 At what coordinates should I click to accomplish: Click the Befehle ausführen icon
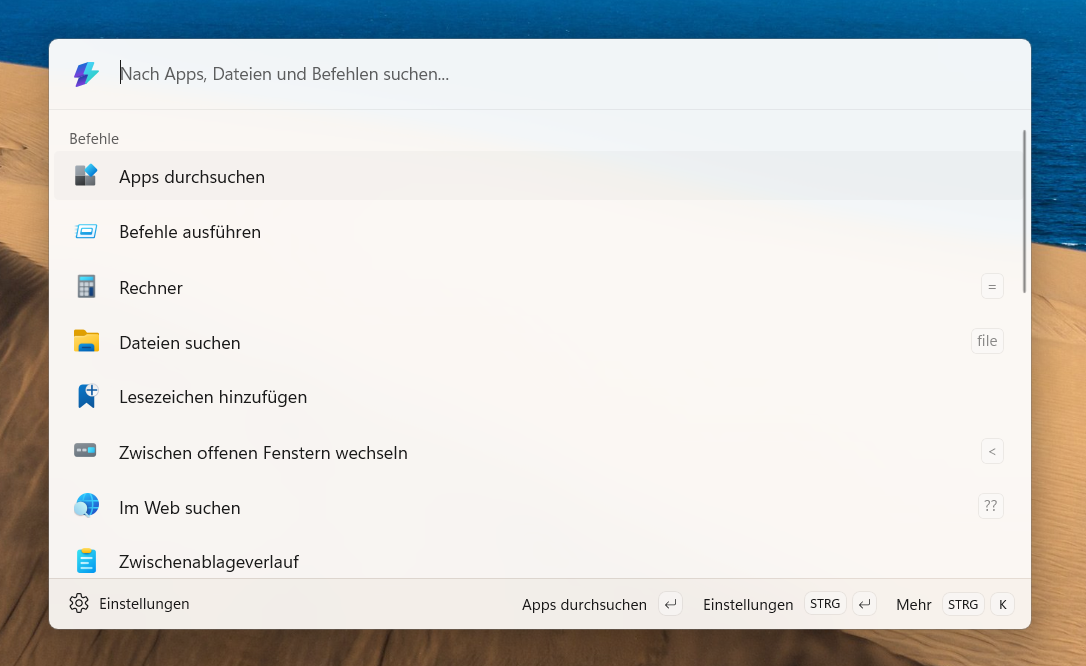(x=86, y=231)
